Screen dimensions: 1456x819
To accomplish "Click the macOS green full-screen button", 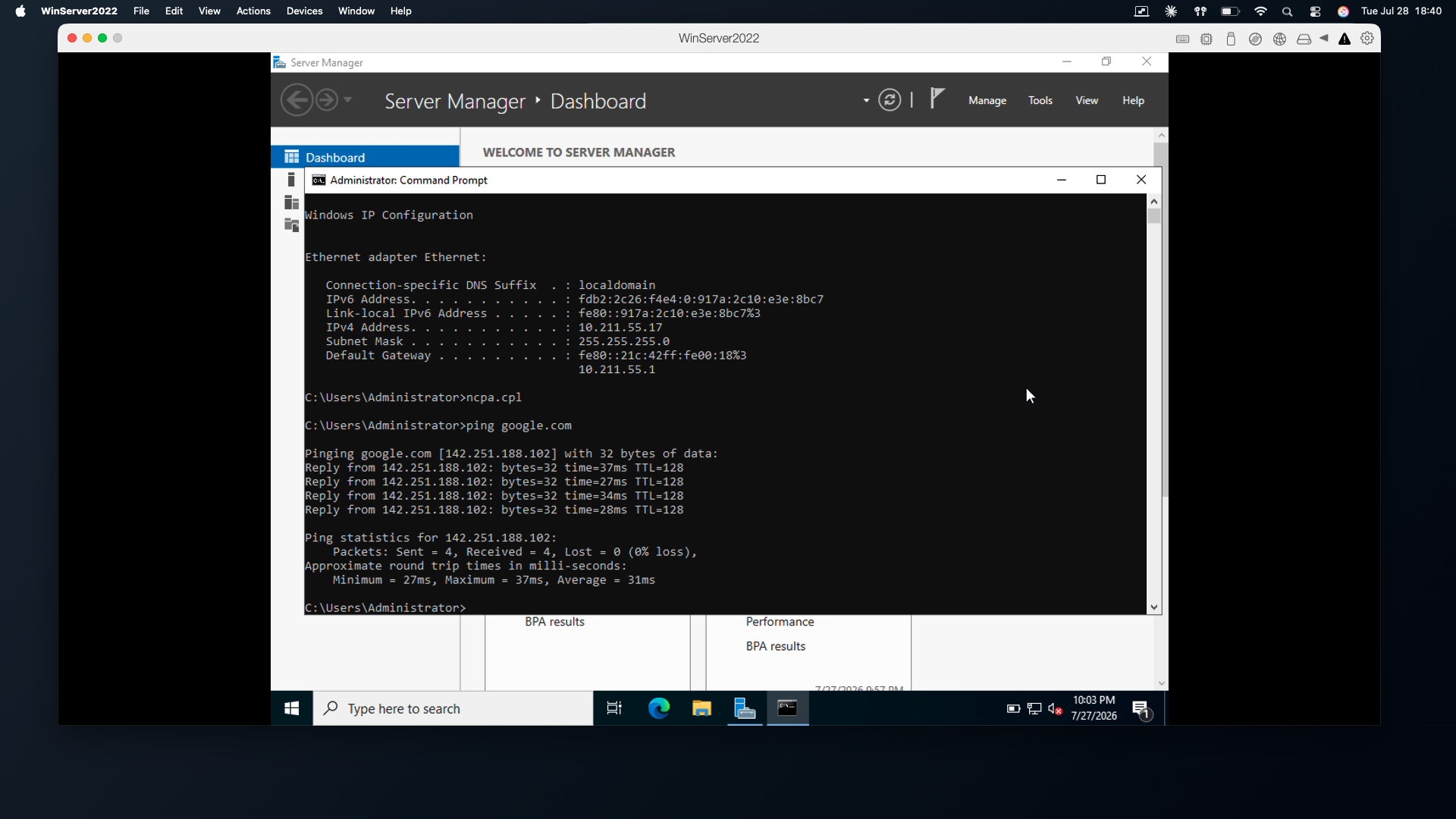I will click(x=102, y=38).
